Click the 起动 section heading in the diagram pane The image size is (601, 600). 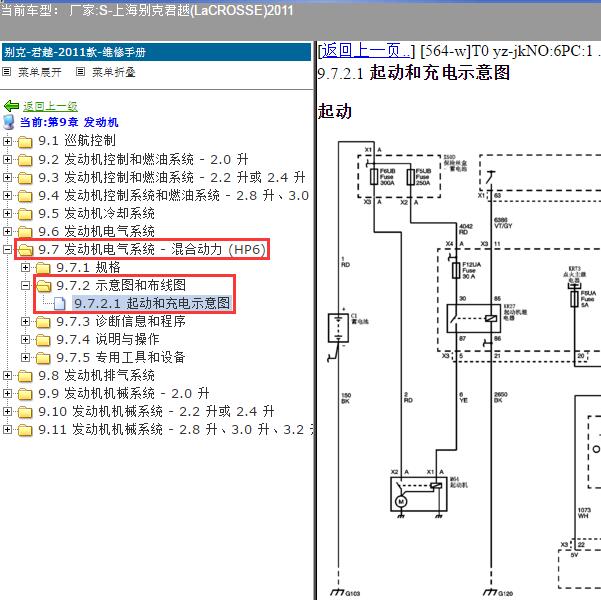point(335,111)
